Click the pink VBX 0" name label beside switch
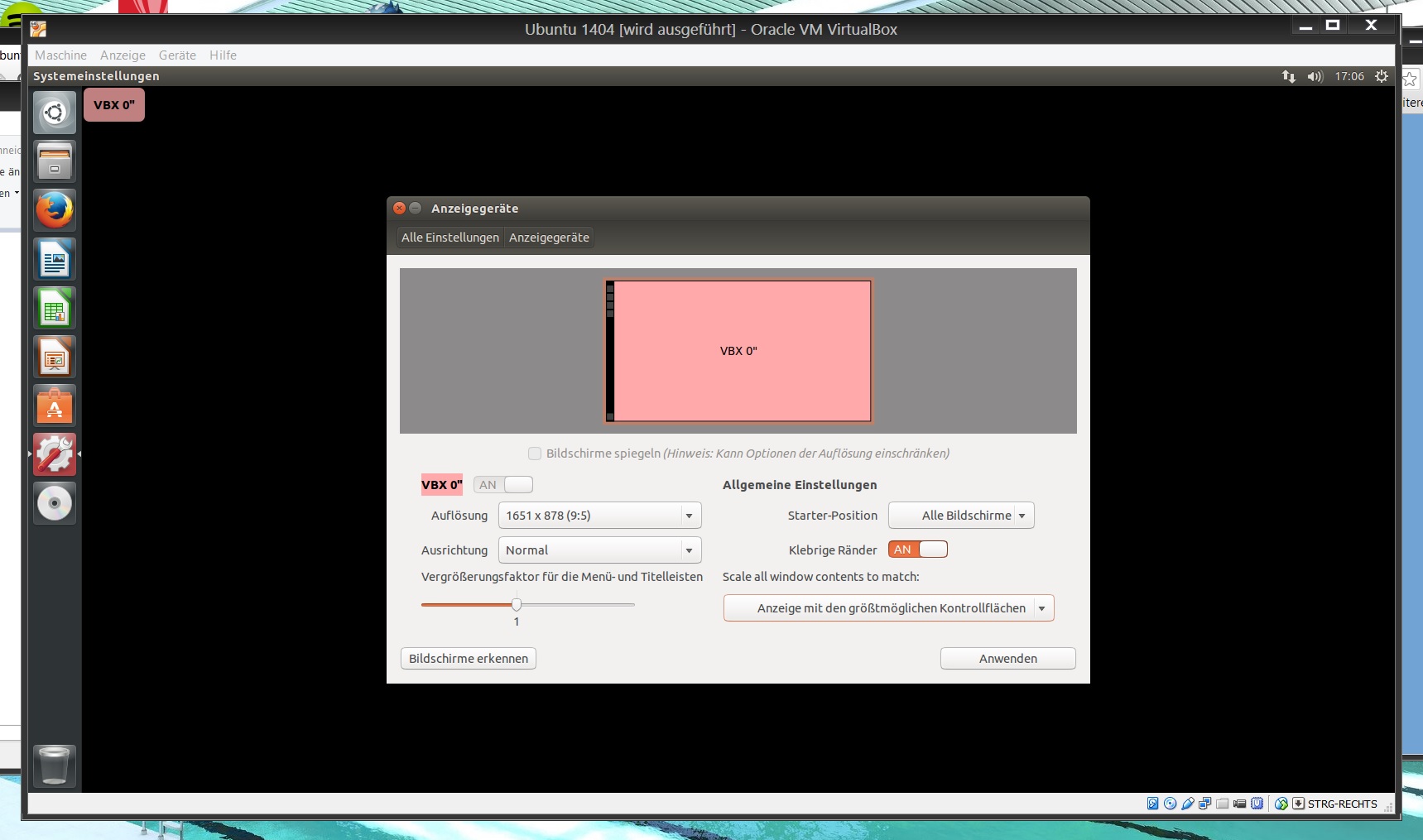Screen dimensions: 1423x840 (441, 485)
